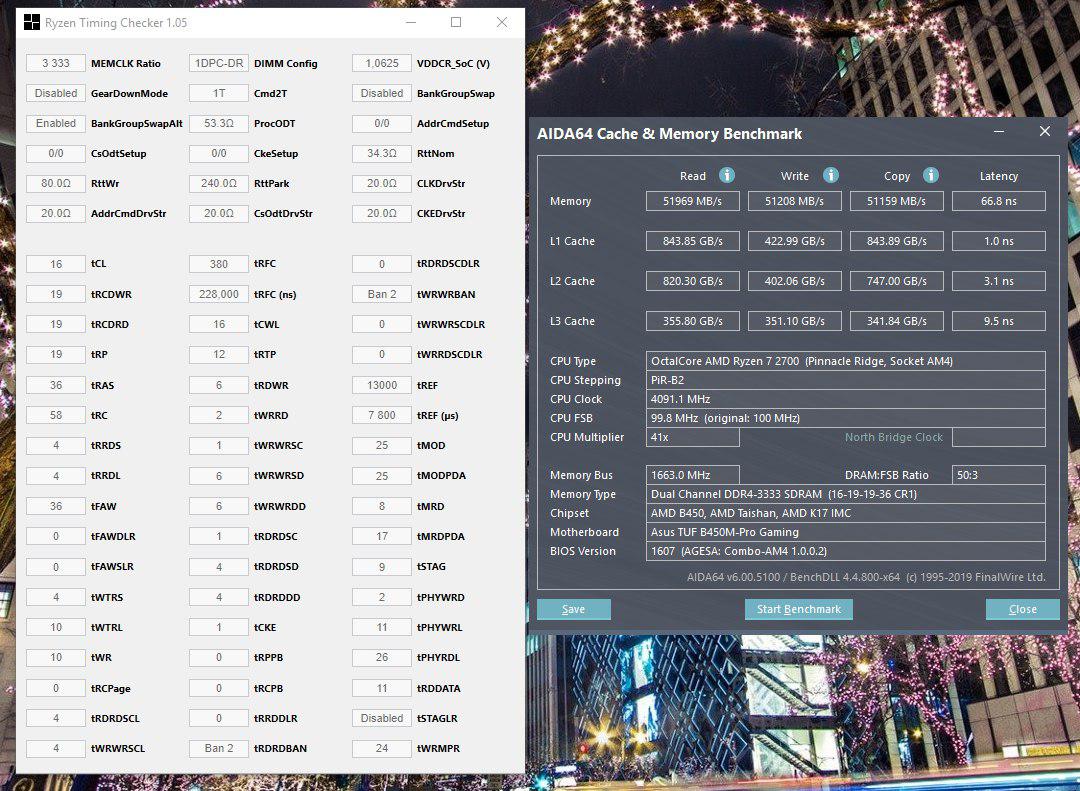Click the CPU Clock 4091.1 MHz field
This screenshot has width=1080, height=791.
(x=846, y=399)
